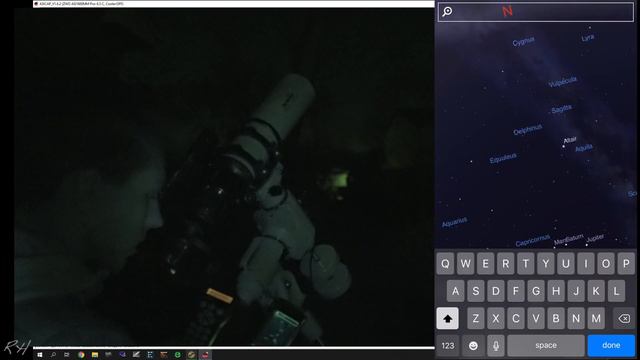Launch Chrome from the taskbar
This screenshot has width=640, height=360.
point(81,355)
